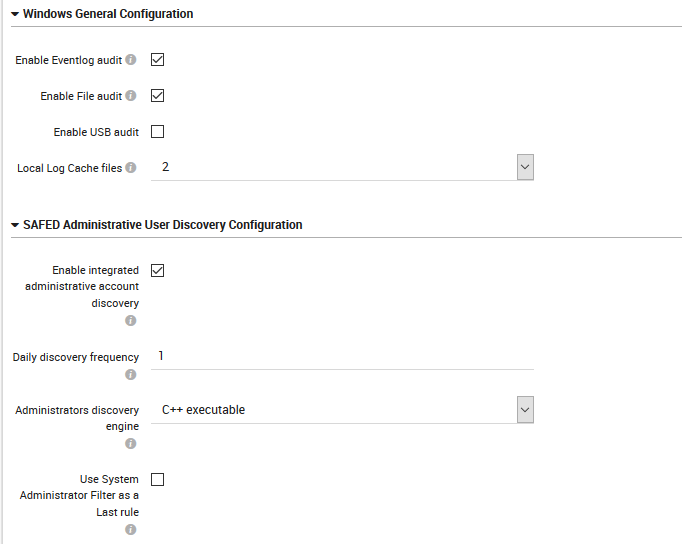Image resolution: width=688 pixels, height=544 pixels.
Task: Click the Enable USB audit label
Action: (96, 132)
